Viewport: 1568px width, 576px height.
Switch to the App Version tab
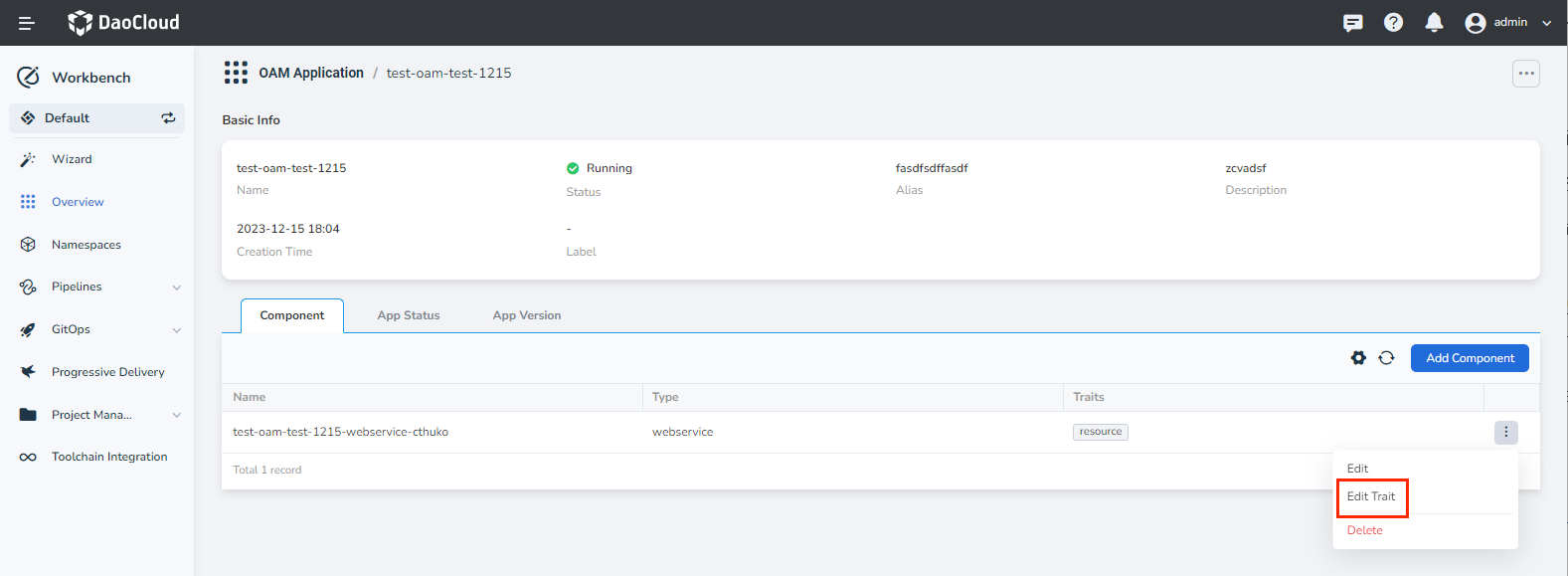[526, 315]
